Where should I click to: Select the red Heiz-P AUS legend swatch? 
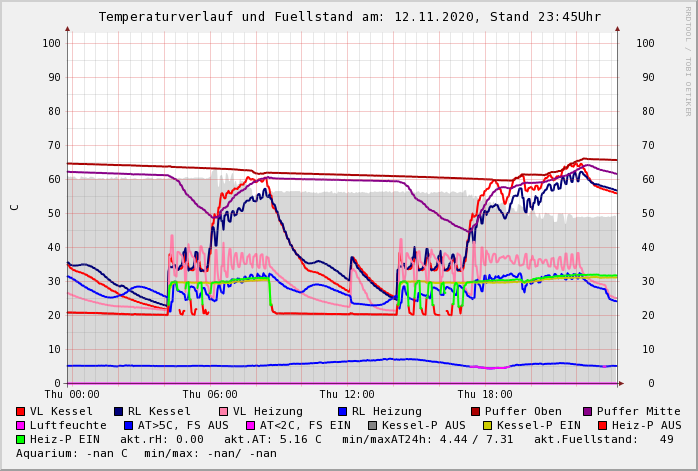coord(602,425)
